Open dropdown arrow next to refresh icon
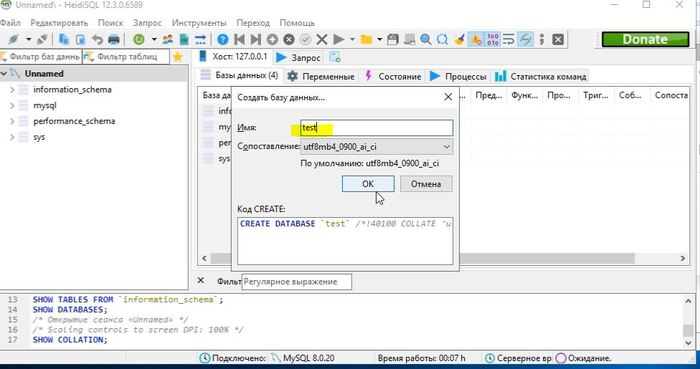Screen dimensions: 700x369 (154, 40)
